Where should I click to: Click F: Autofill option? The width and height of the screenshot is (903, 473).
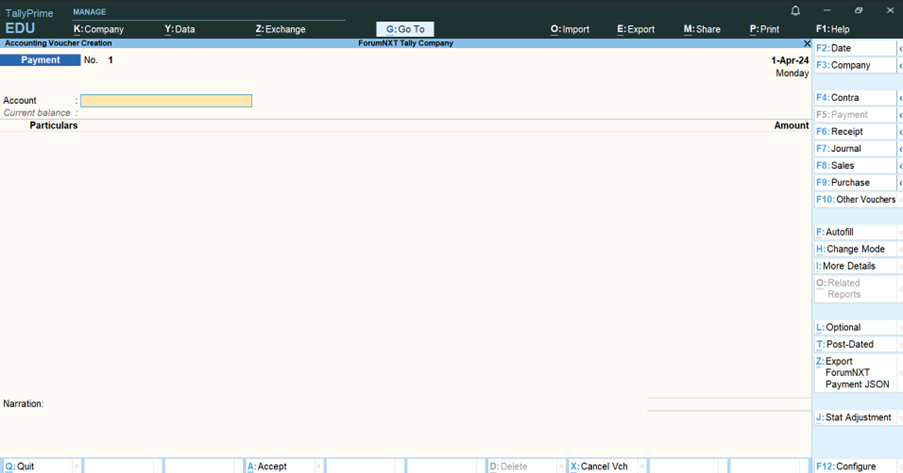click(x=855, y=232)
